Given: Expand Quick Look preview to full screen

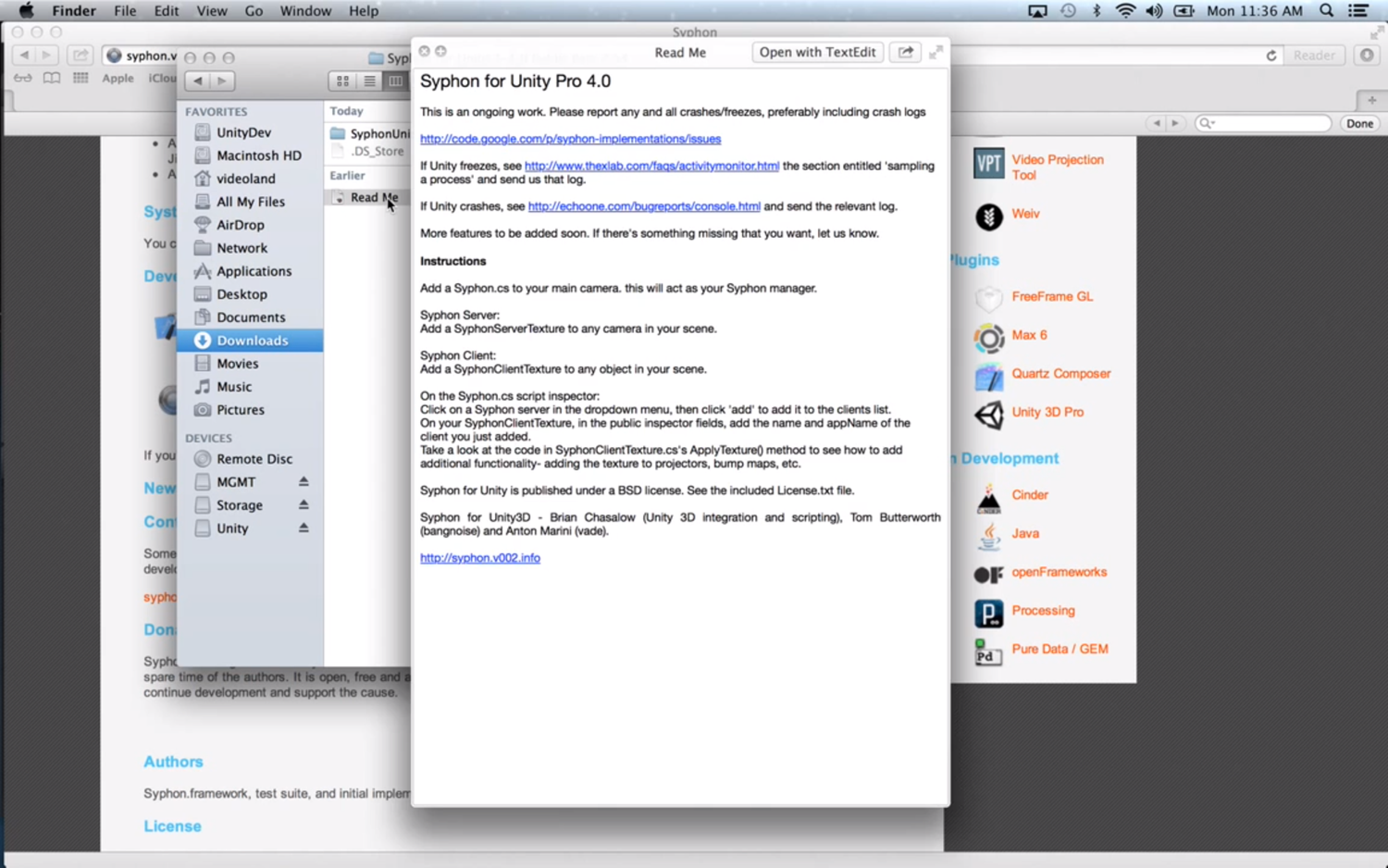Looking at the screenshot, I should pos(936,53).
